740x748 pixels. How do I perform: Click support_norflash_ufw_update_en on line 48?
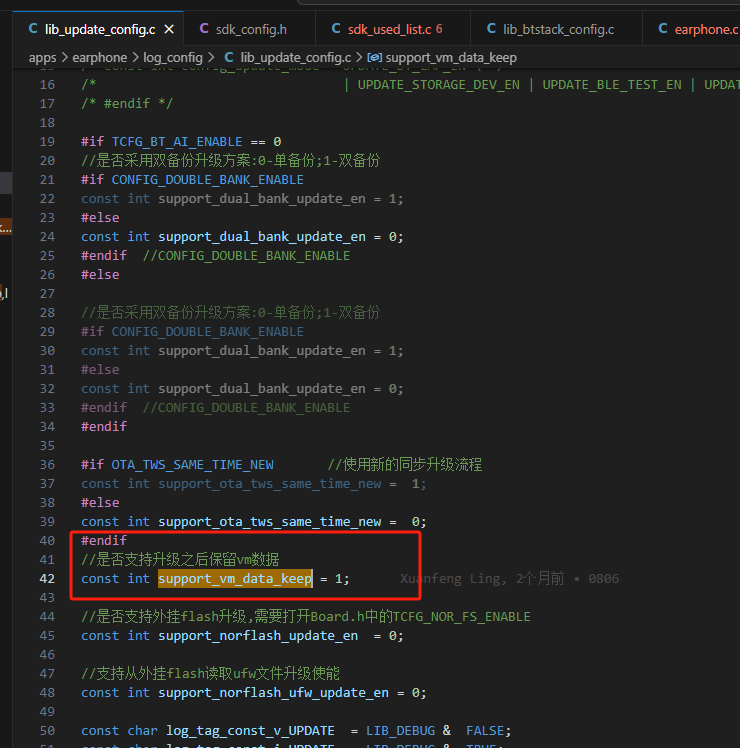click(273, 693)
